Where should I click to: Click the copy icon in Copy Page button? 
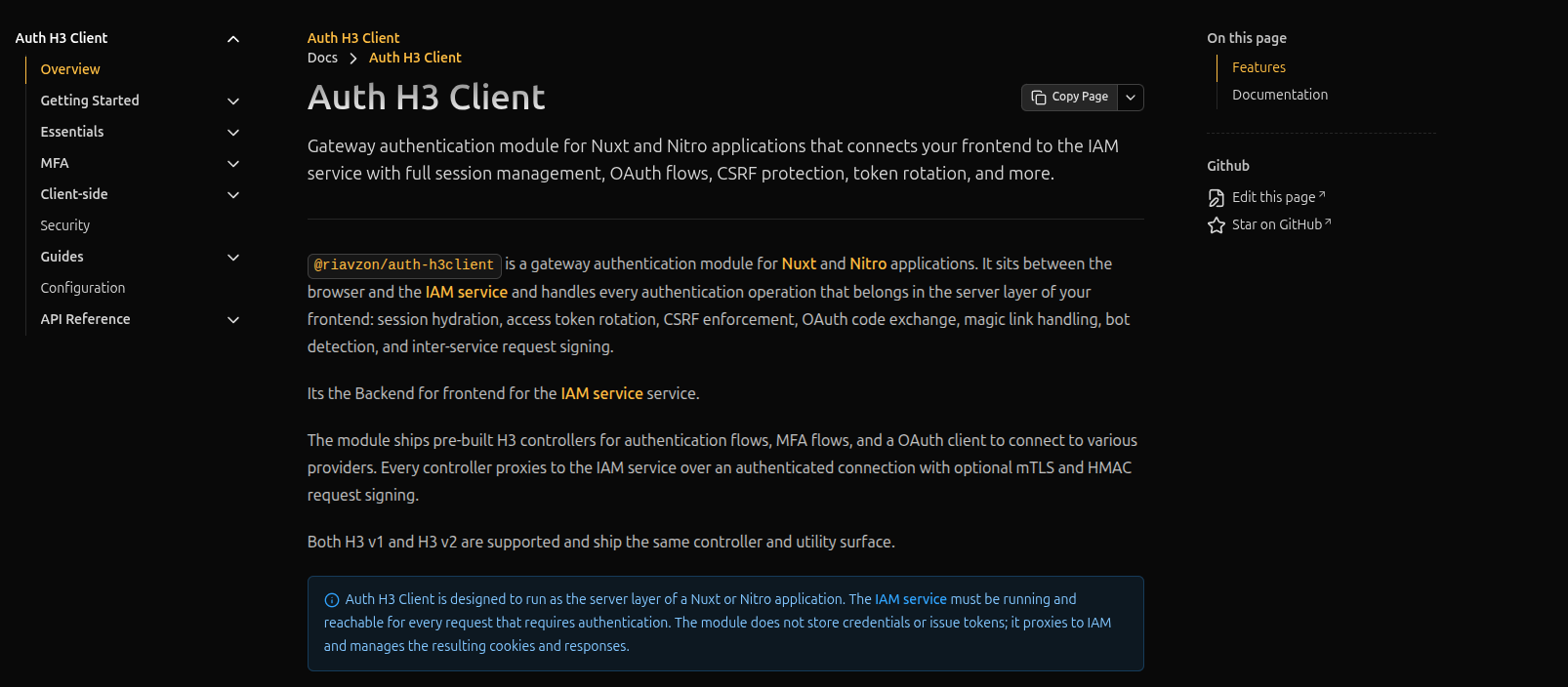[x=1039, y=98]
